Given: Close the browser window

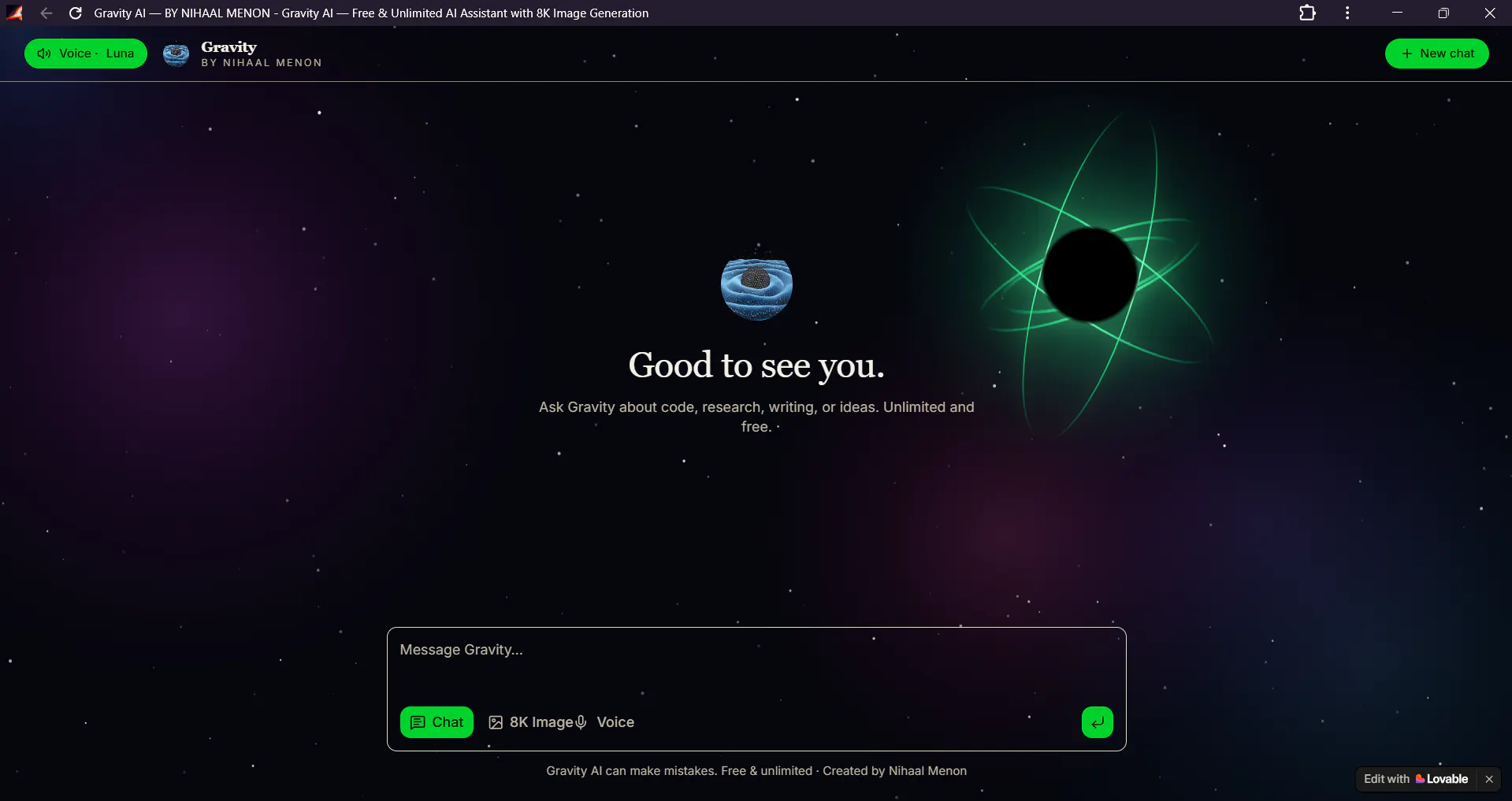Looking at the screenshot, I should tap(1490, 13).
